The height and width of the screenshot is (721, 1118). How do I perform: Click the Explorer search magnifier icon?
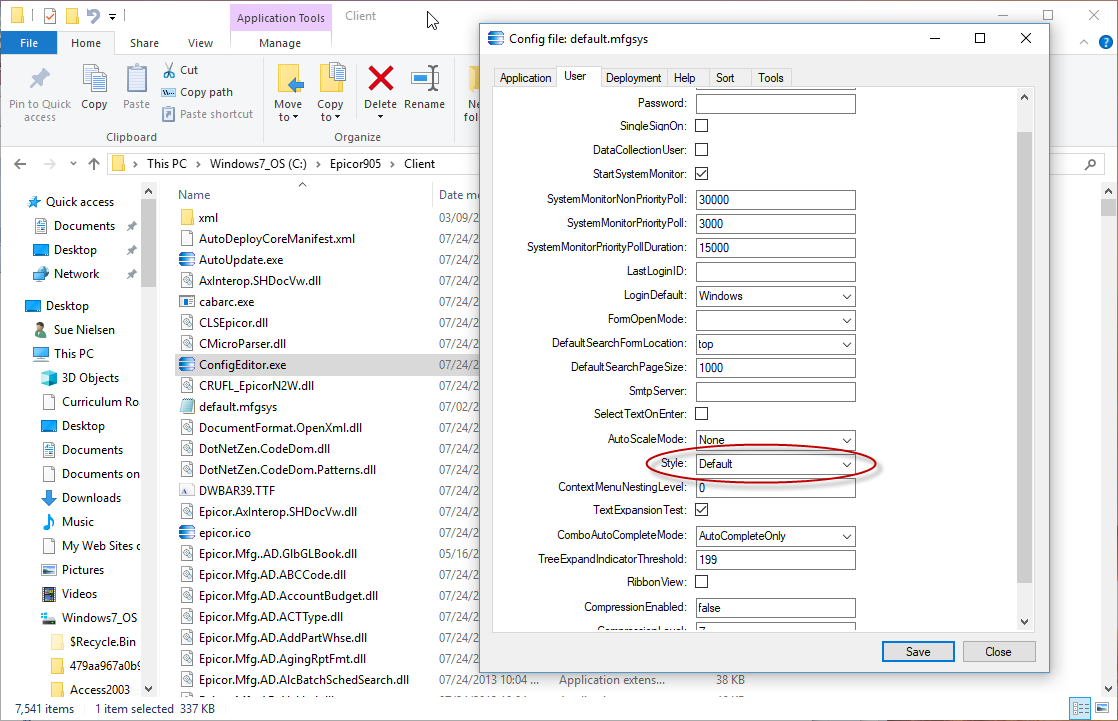click(x=1090, y=165)
